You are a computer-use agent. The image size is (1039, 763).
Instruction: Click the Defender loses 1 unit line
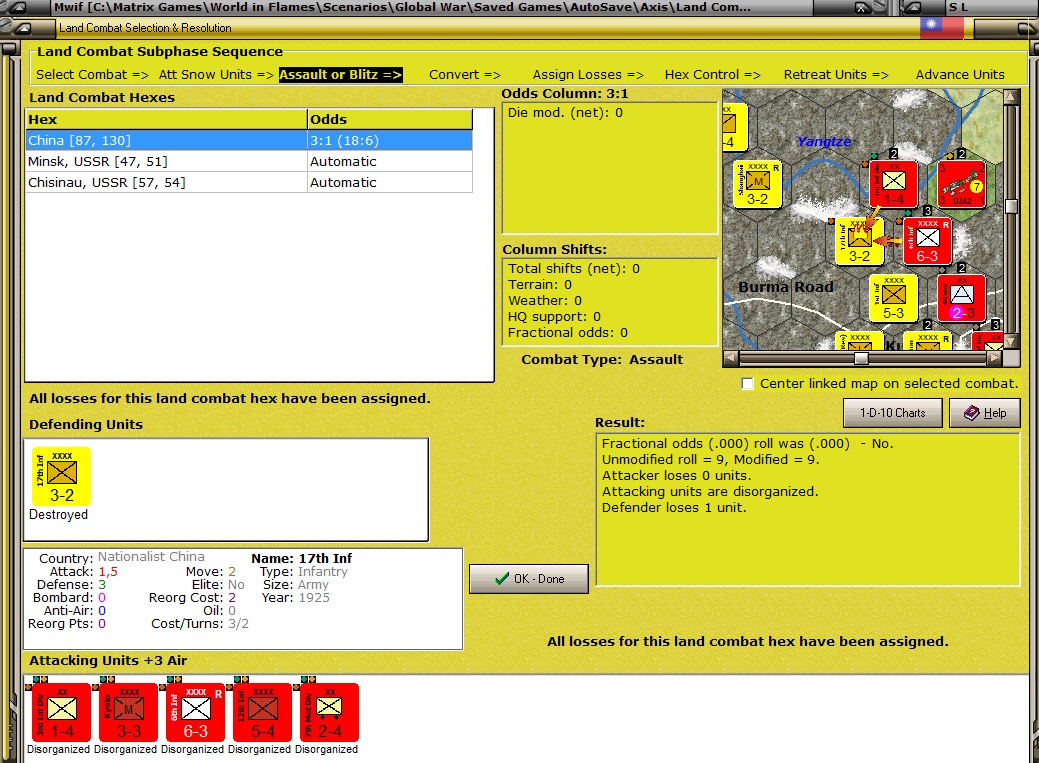click(x=674, y=507)
